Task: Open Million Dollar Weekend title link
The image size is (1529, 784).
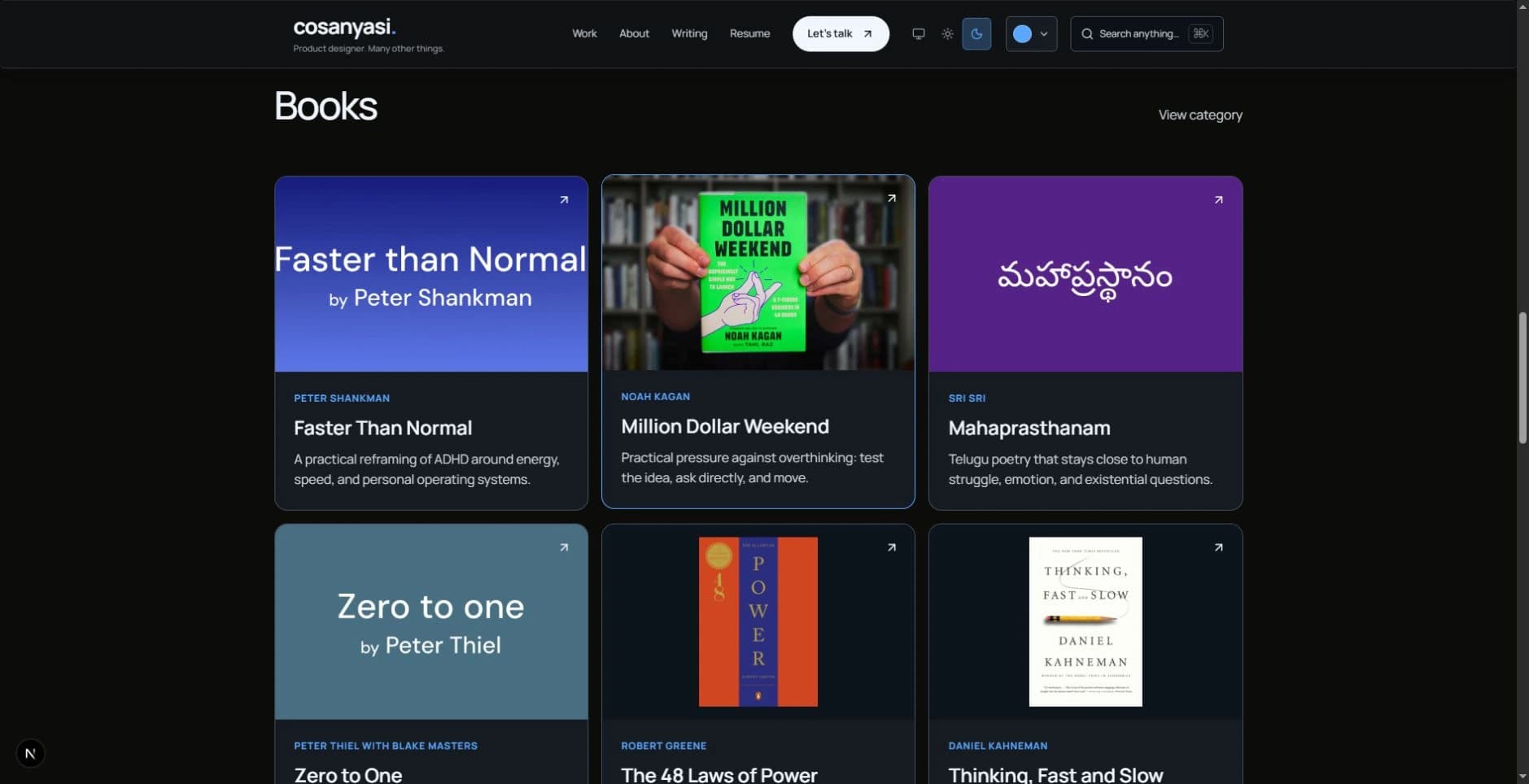Action: (725, 426)
